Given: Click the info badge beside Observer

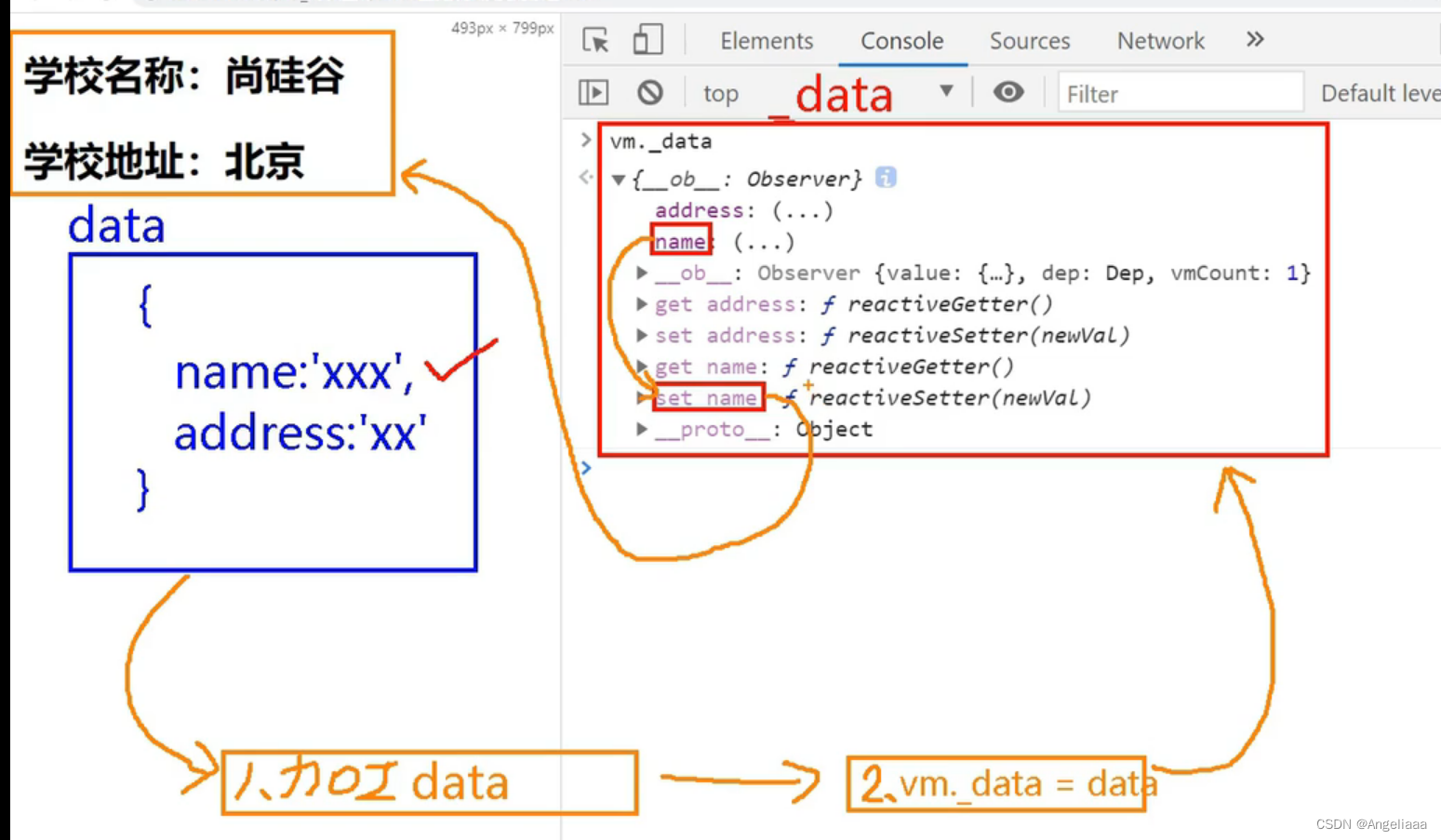Looking at the screenshot, I should (886, 177).
